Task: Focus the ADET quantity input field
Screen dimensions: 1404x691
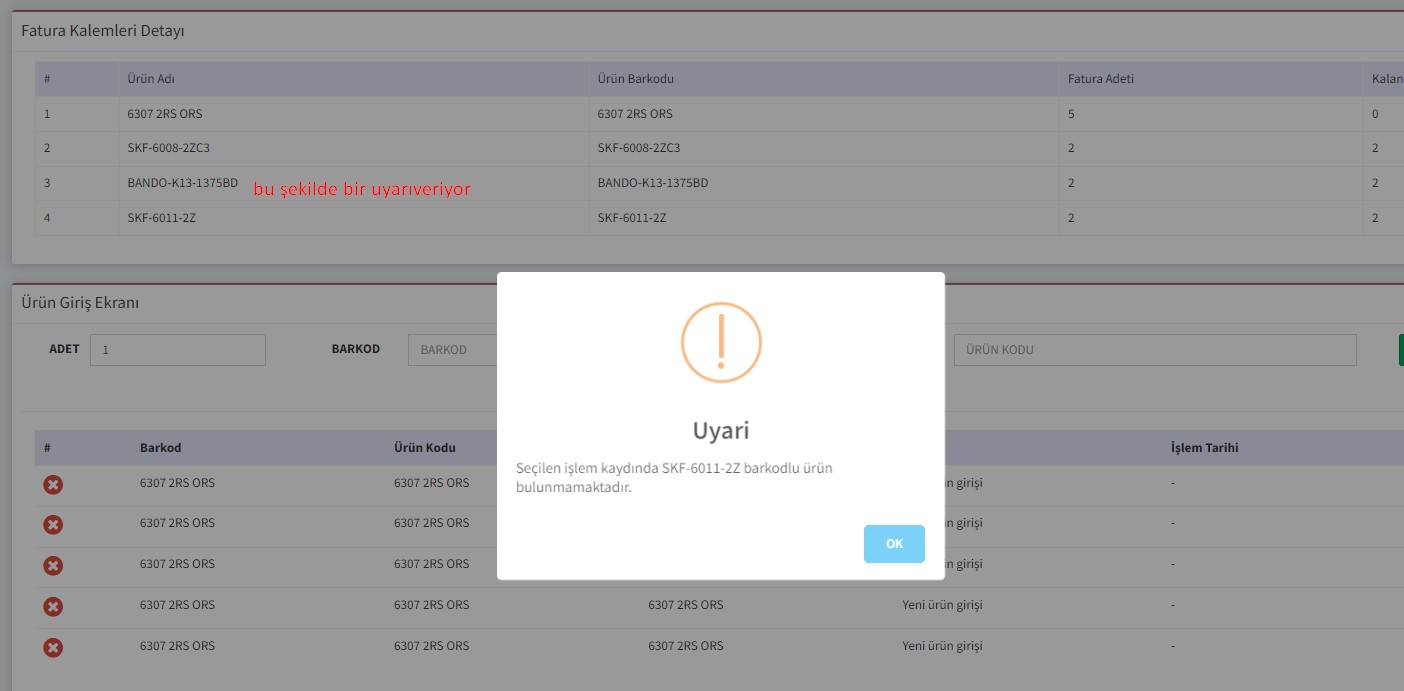Action: 177,350
